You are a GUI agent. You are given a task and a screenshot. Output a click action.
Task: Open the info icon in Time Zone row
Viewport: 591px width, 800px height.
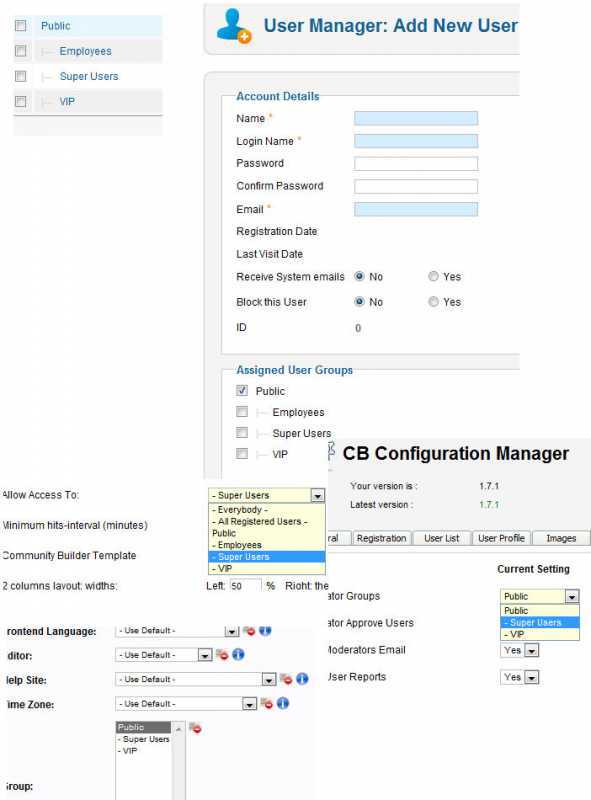coord(283,703)
